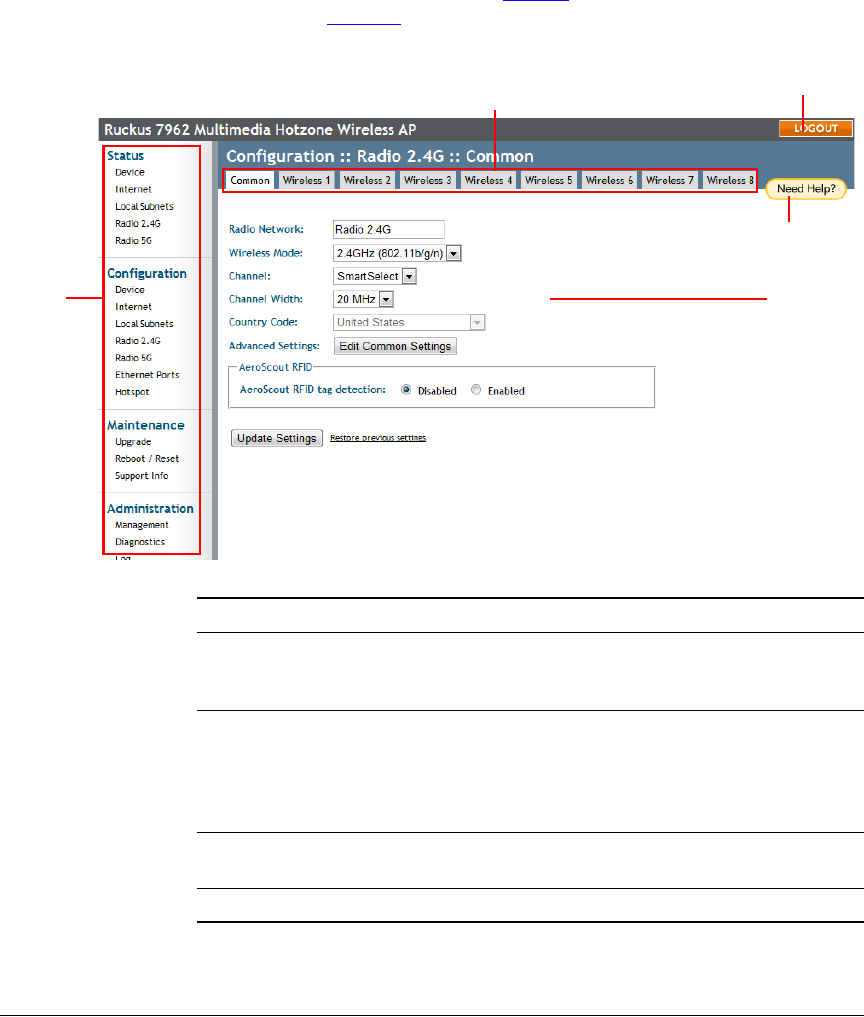Open the Upgrade maintenance page
Image resolution: width=864 pixels, height=1017 pixels.
(x=133, y=442)
